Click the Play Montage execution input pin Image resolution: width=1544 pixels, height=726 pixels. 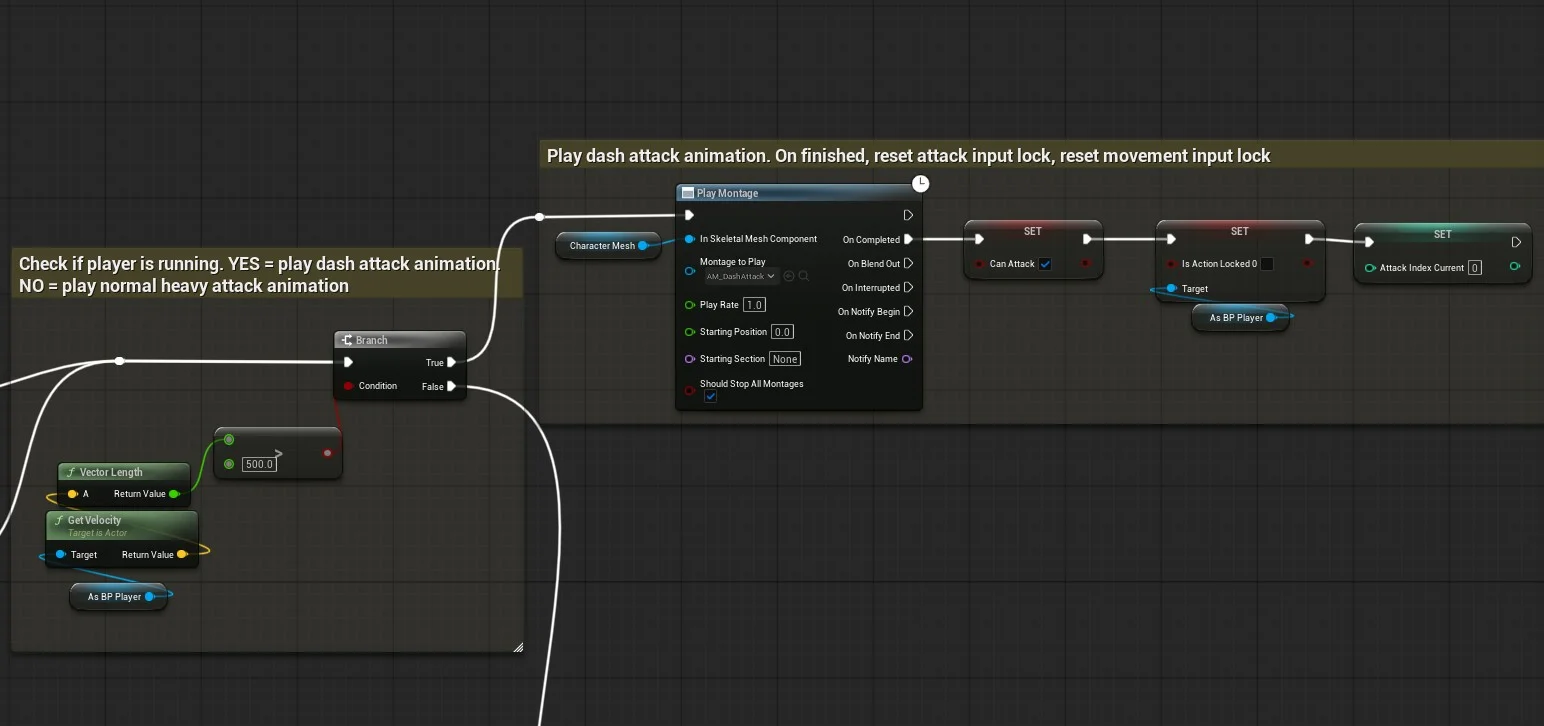pos(689,215)
